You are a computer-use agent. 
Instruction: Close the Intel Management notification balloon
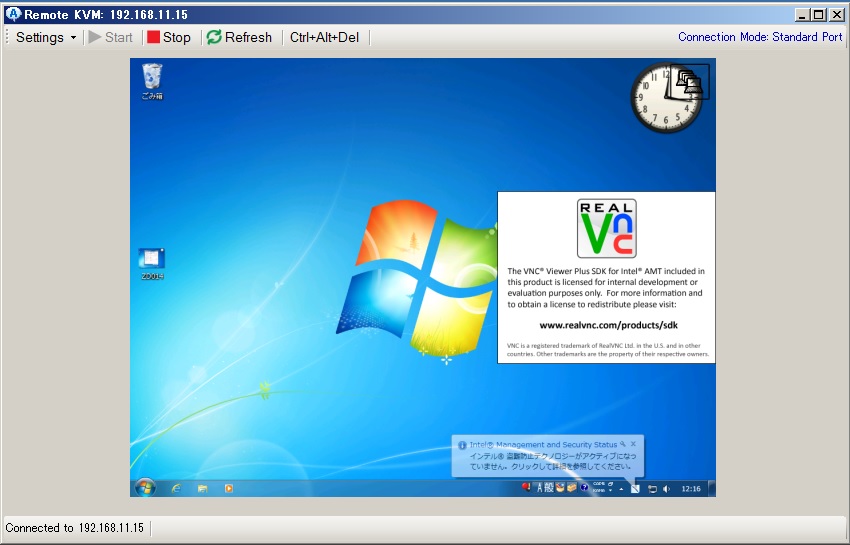(x=633, y=444)
